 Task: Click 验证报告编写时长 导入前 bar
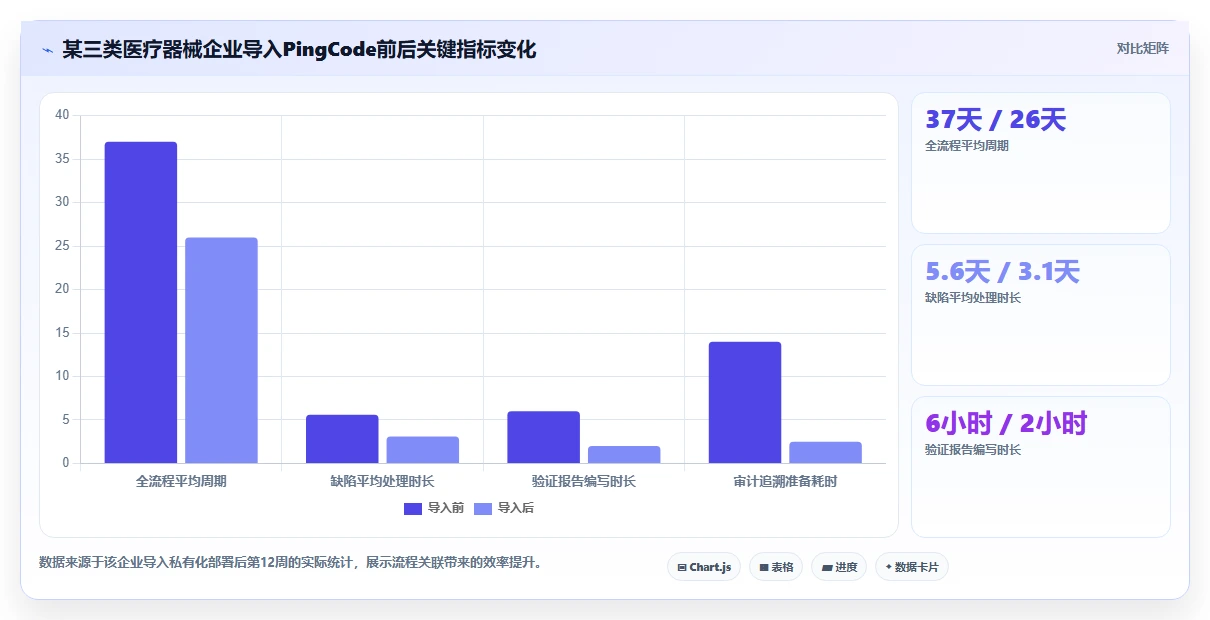pos(543,437)
